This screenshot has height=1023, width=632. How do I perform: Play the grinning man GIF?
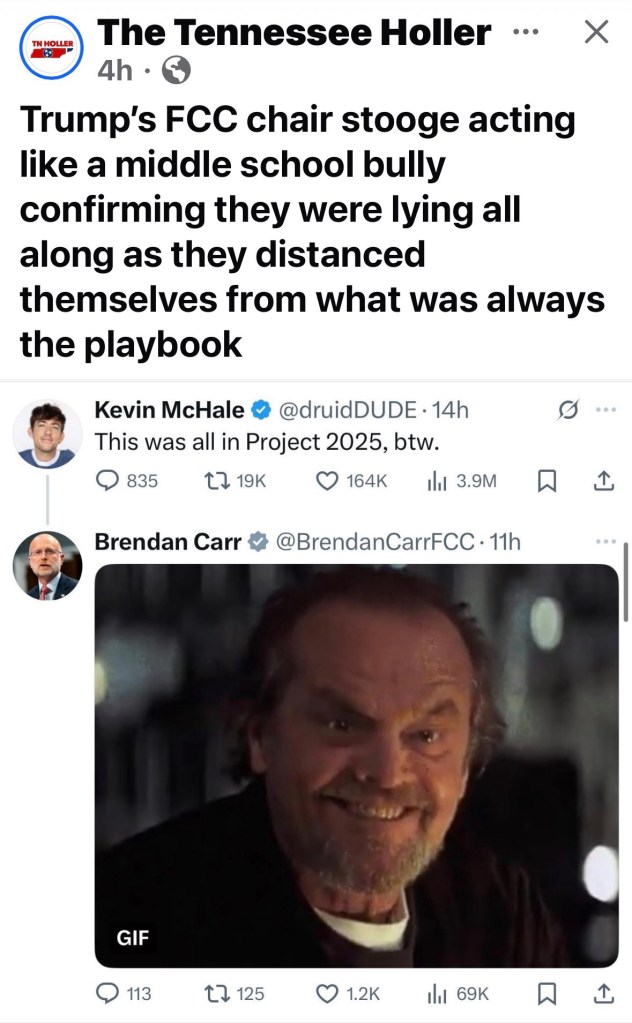pos(356,765)
